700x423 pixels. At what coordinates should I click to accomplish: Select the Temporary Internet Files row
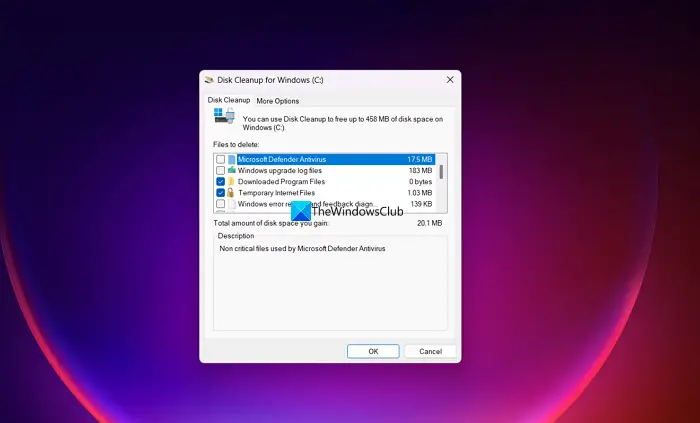click(x=325, y=193)
